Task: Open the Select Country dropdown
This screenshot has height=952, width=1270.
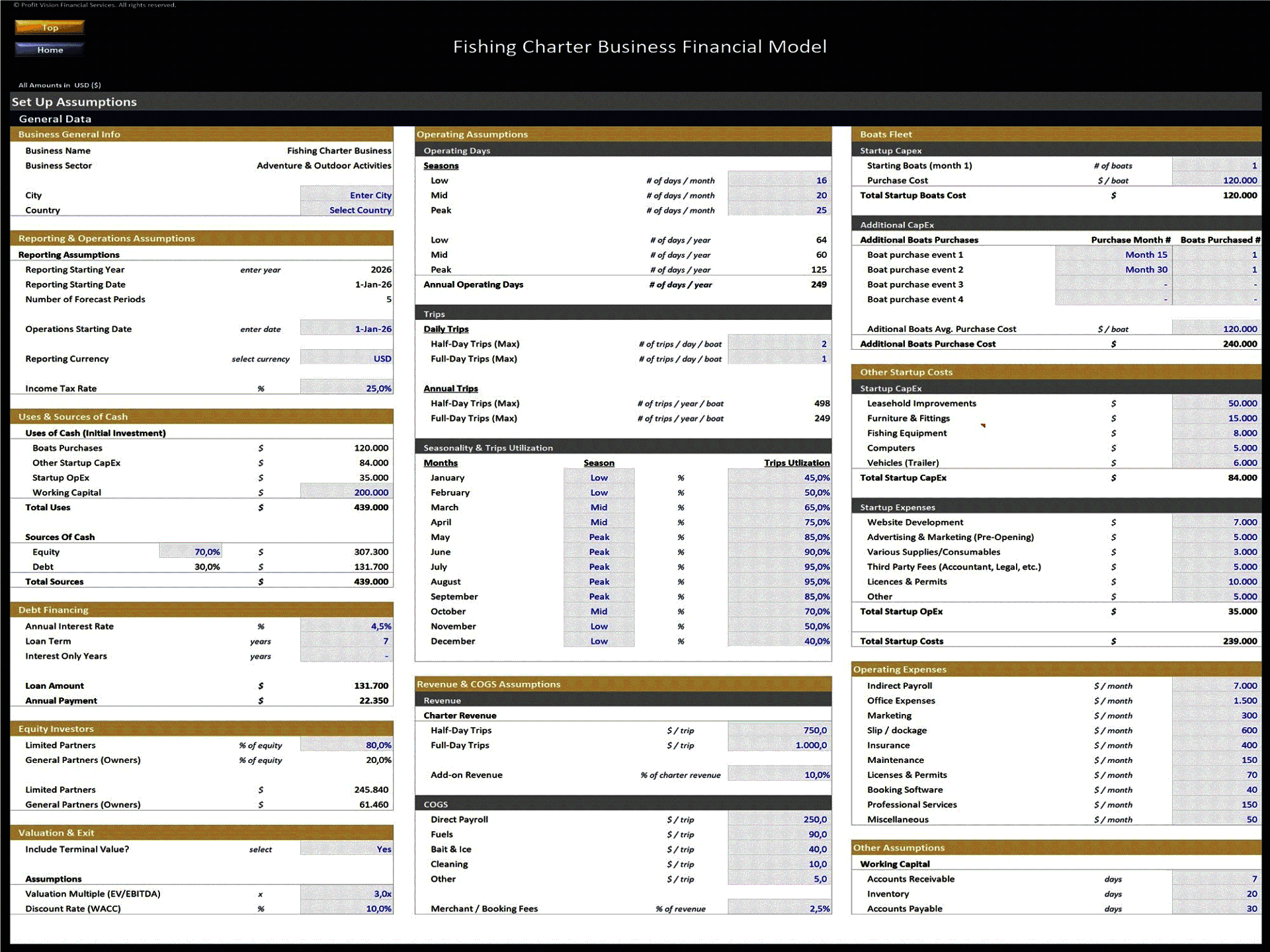Action: pyautogui.click(x=347, y=210)
